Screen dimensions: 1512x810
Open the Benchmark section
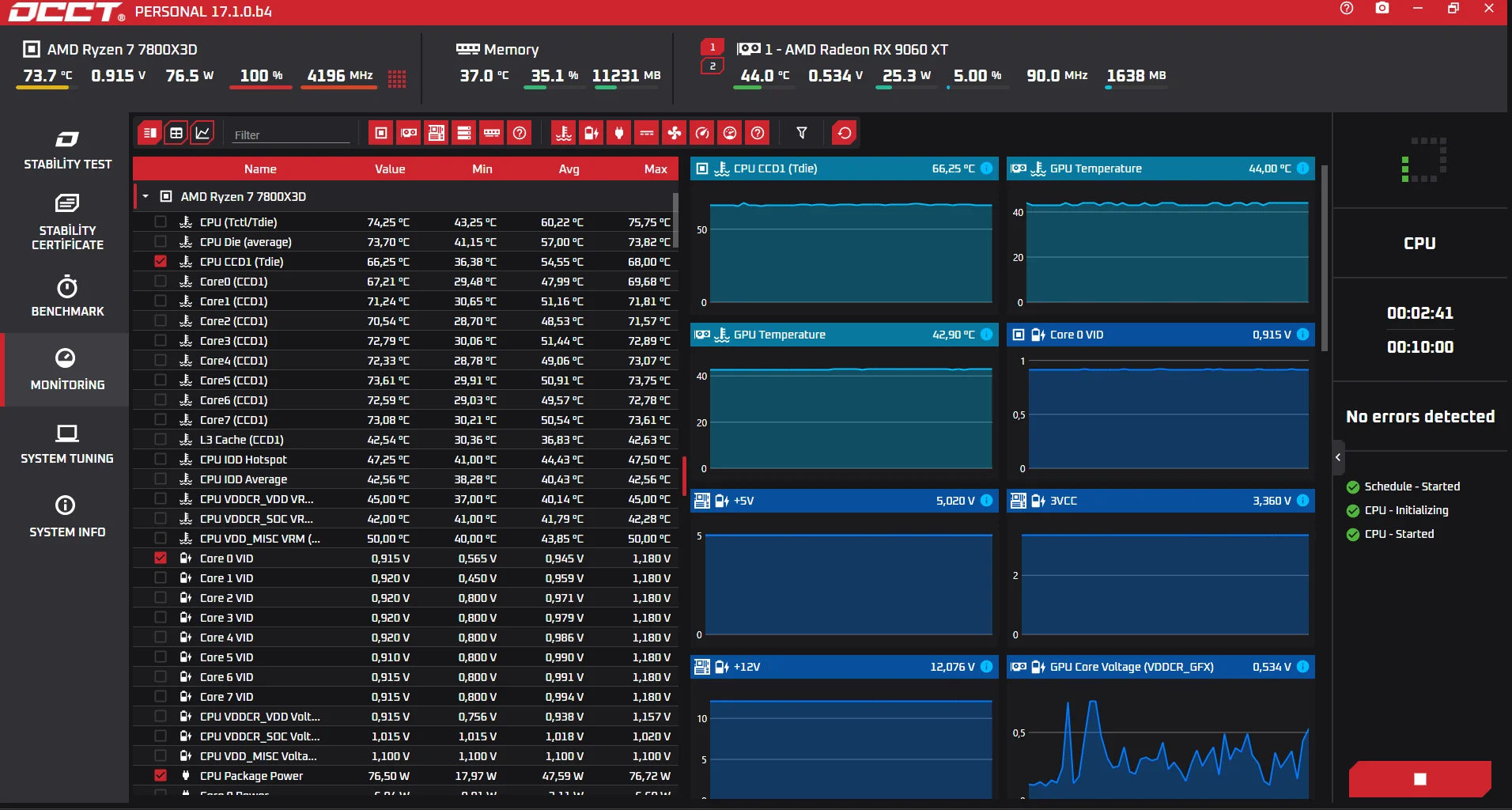67,297
